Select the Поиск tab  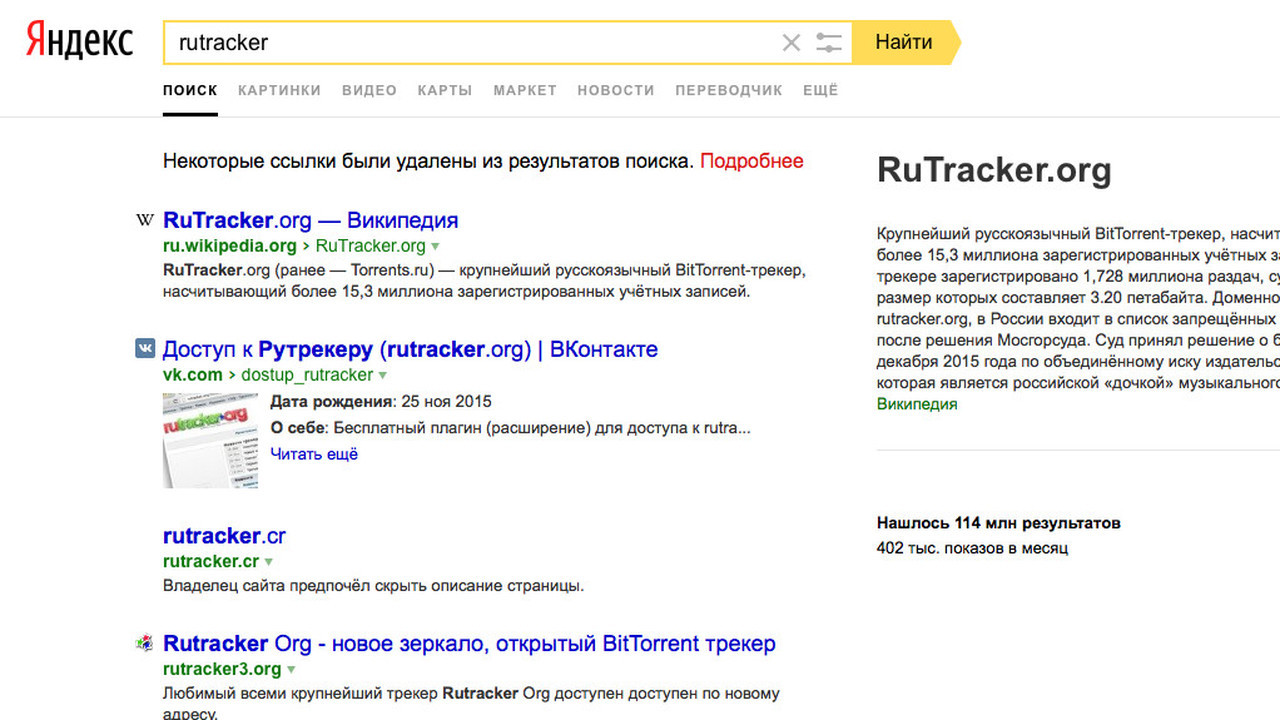click(190, 90)
